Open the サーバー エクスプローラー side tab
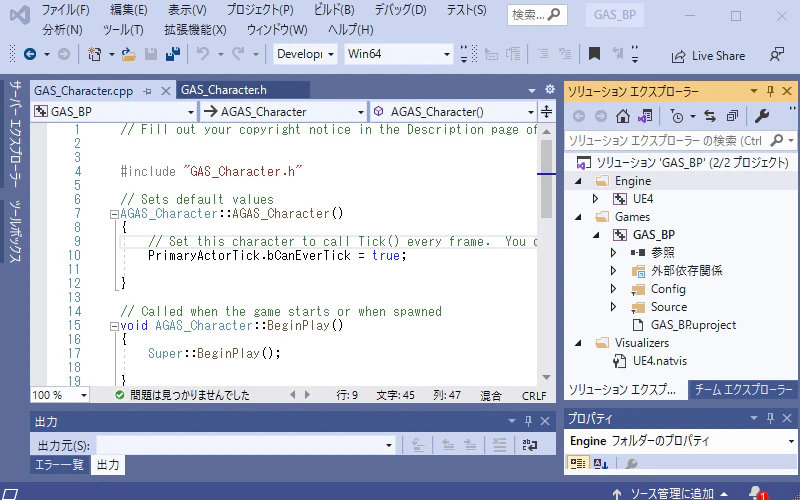800x500 pixels. (x=15, y=134)
